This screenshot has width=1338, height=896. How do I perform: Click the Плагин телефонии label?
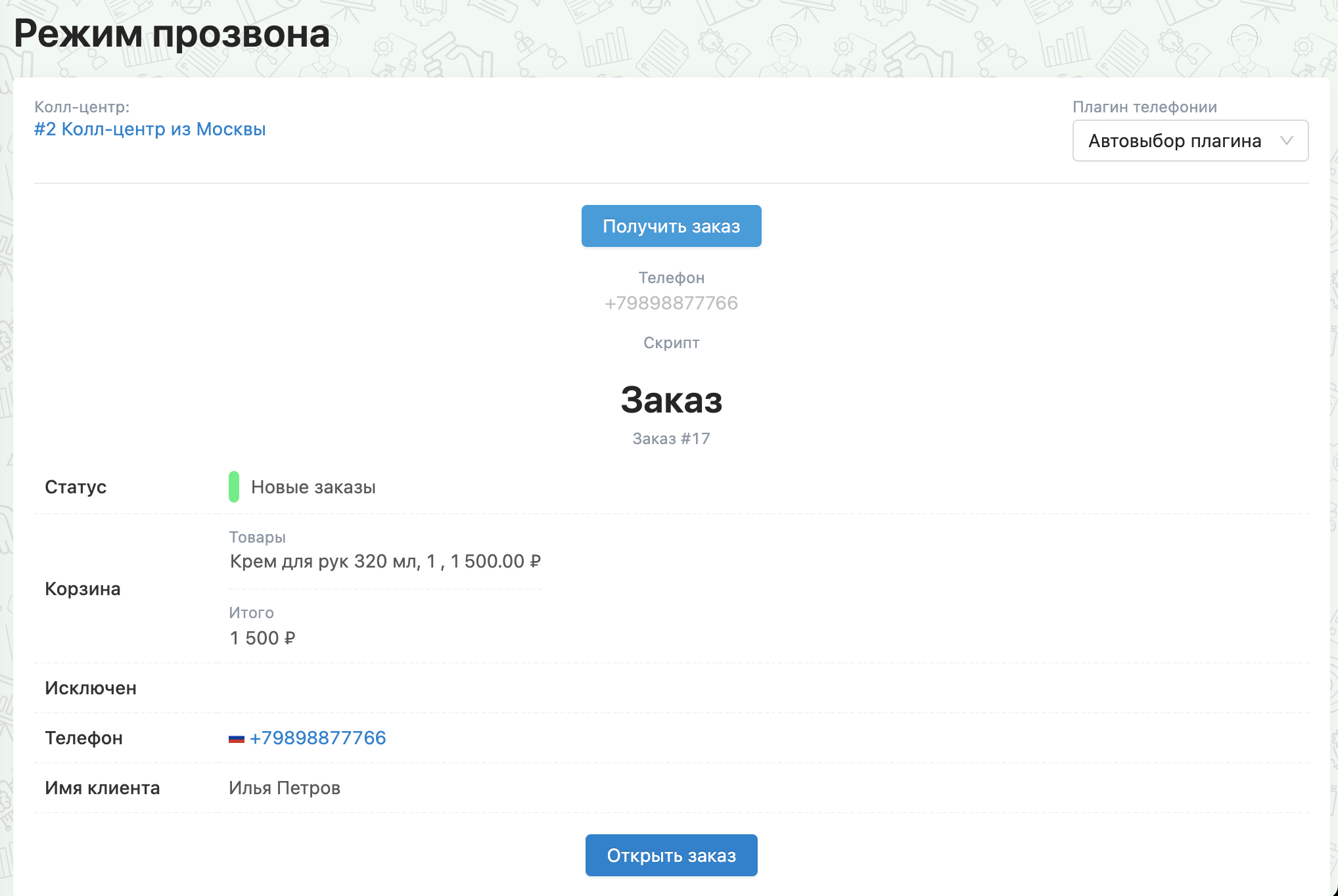tap(1145, 106)
